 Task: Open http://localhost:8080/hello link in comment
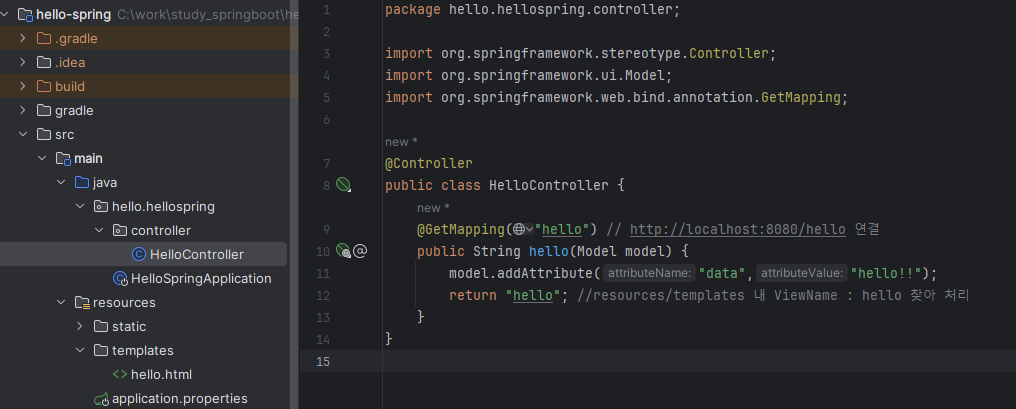[737, 229]
